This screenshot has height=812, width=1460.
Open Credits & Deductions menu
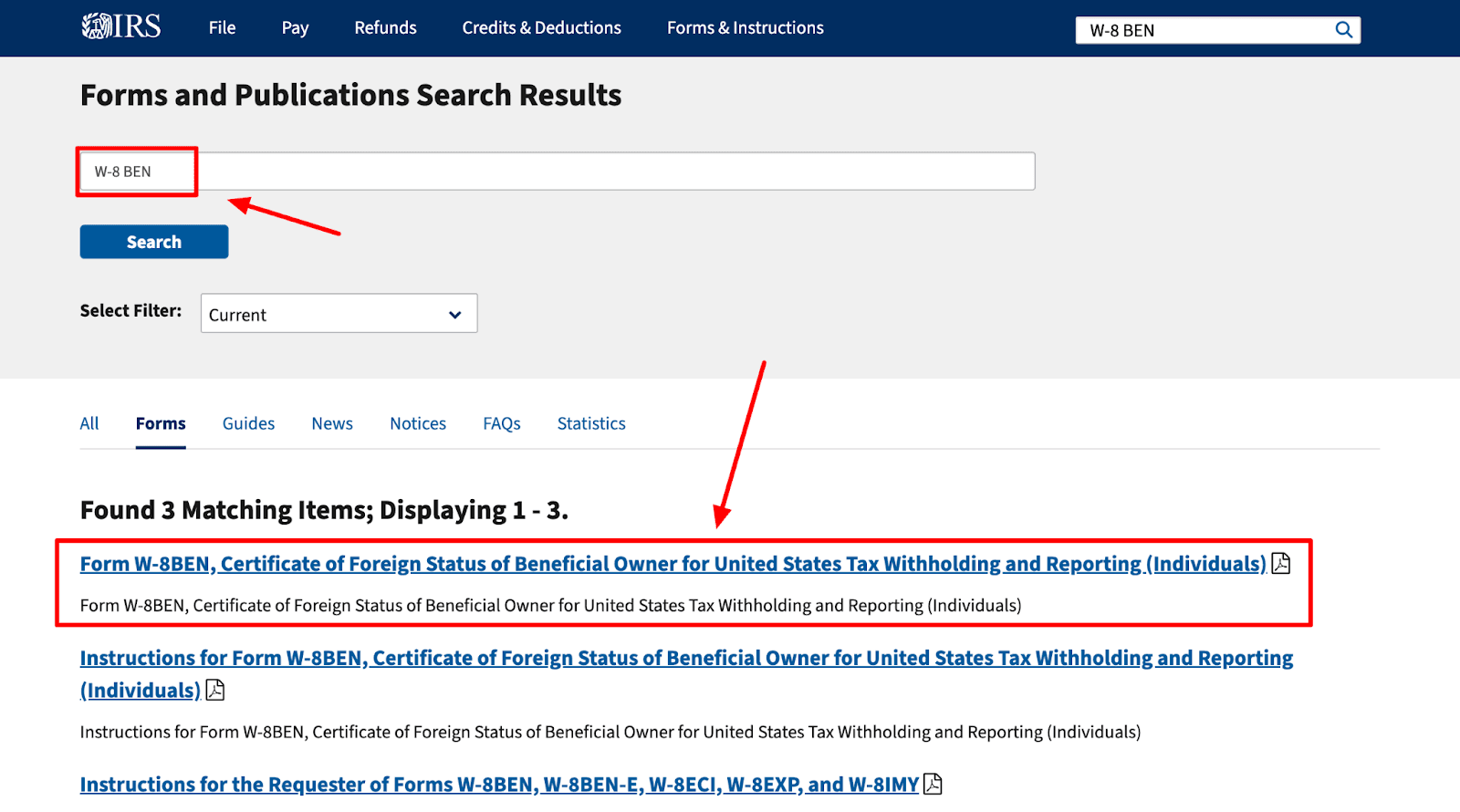click(x=541, y=28)
